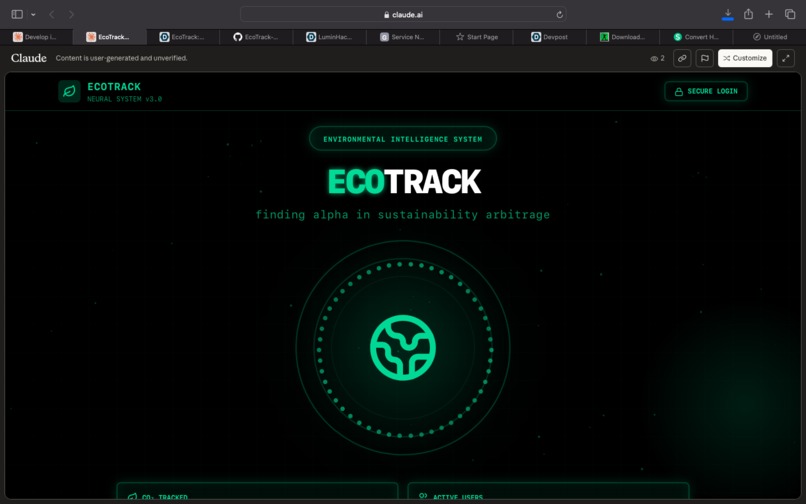The image size is (806, 504).
Task: Click the Customize button
Action: (x=745, y=58)
